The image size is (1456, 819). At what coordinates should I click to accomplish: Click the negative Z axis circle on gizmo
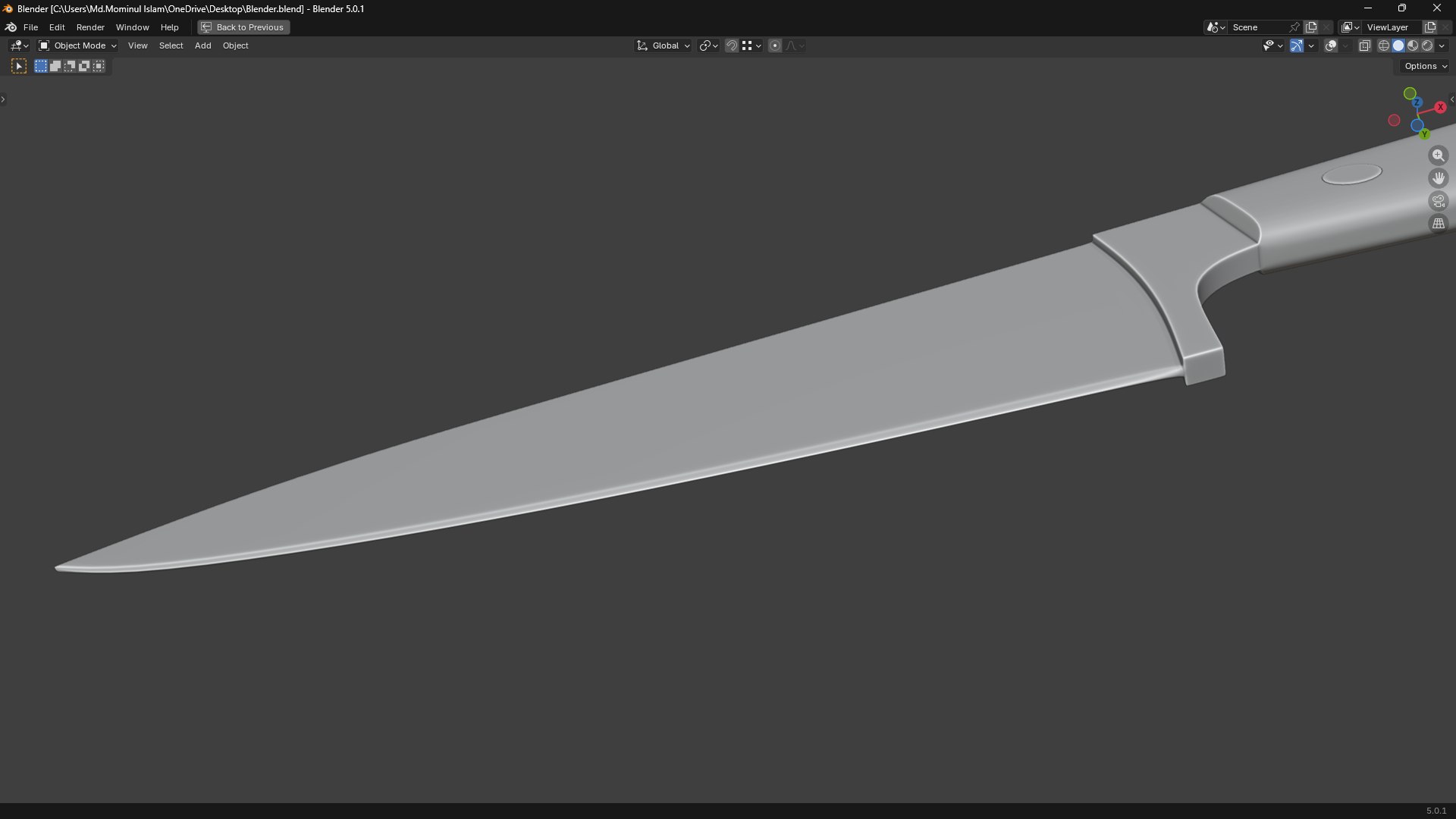1417,125
